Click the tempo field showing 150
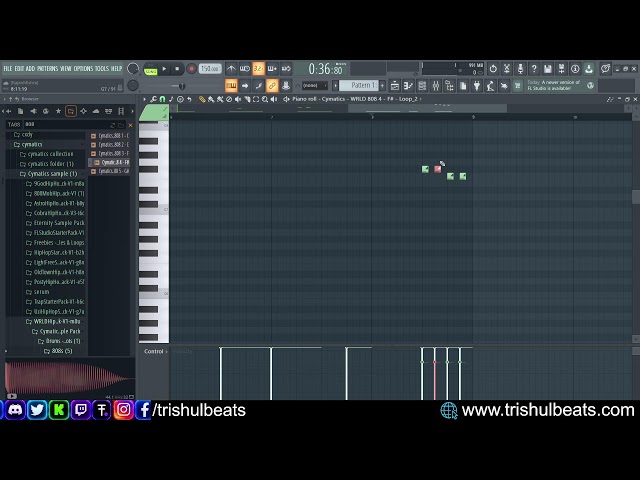Screen dimensions: 640x480 (210, 69)
